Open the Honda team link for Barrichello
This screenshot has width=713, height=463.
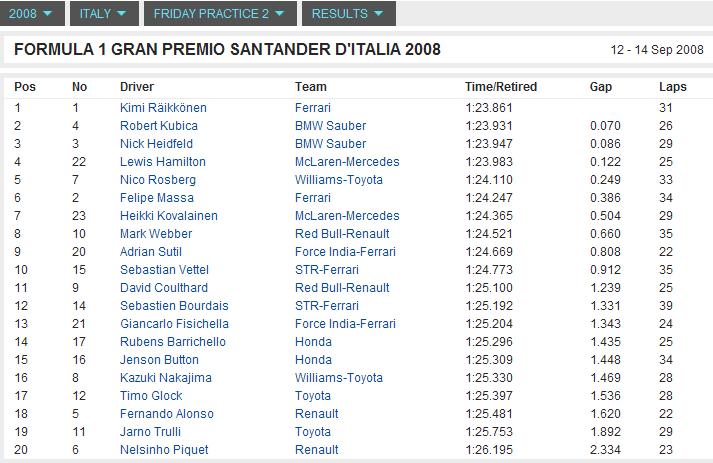(x=312, y=342)
